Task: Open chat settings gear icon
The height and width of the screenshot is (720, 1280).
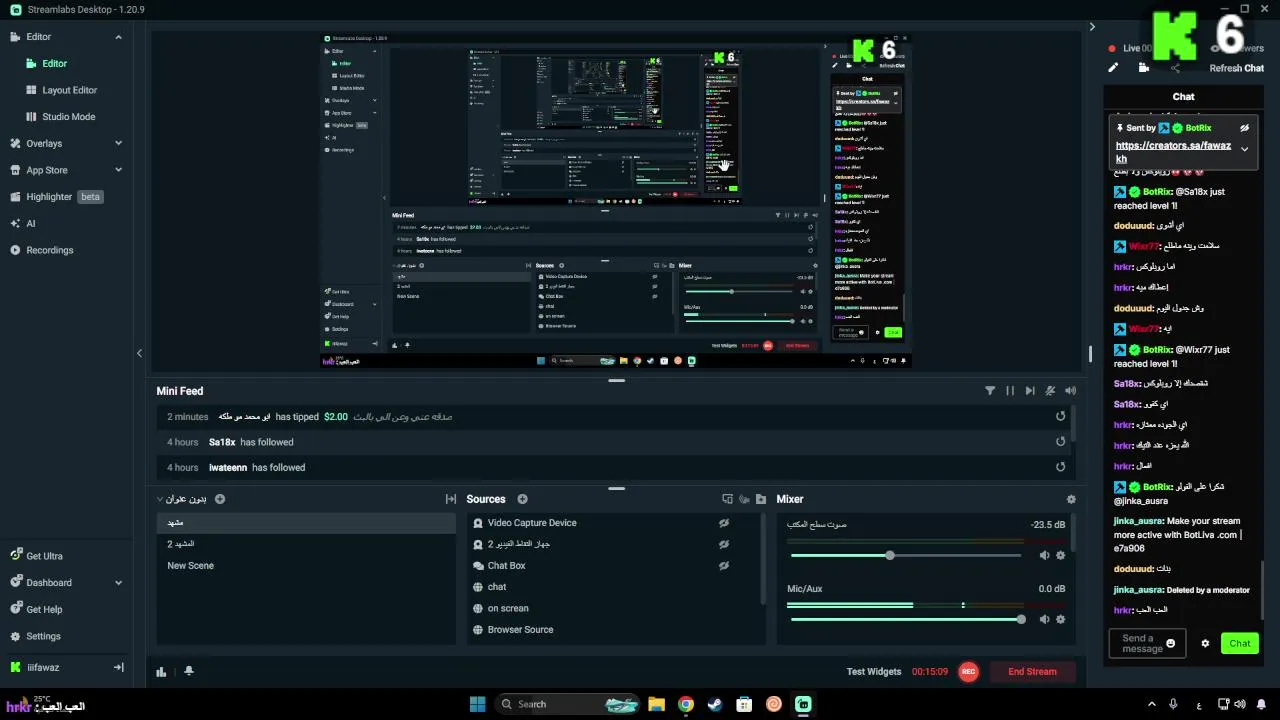Action: click(1205, 643)
